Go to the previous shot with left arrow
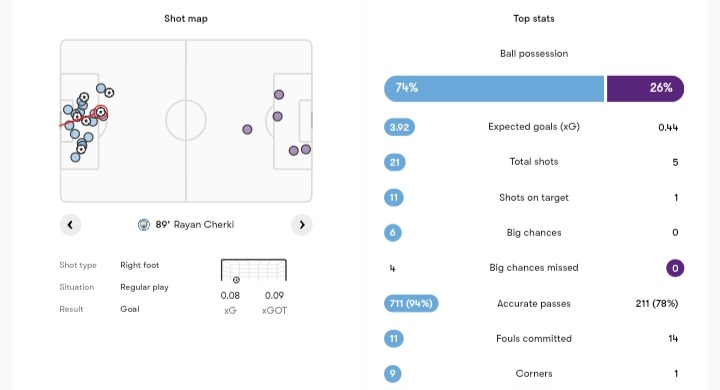This screenshot has width=720, height=390. pyautogui.click(x=70, y=225)
